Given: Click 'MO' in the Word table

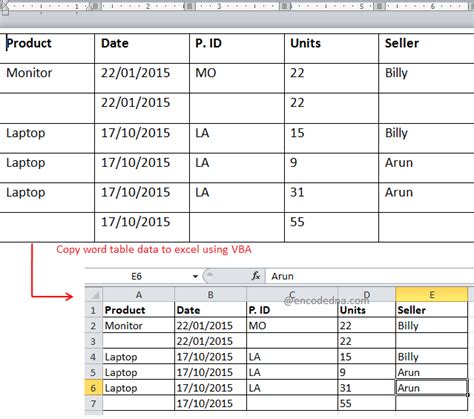Looking at the screenshot, I should pyautogui.click(x=206, y=73).
